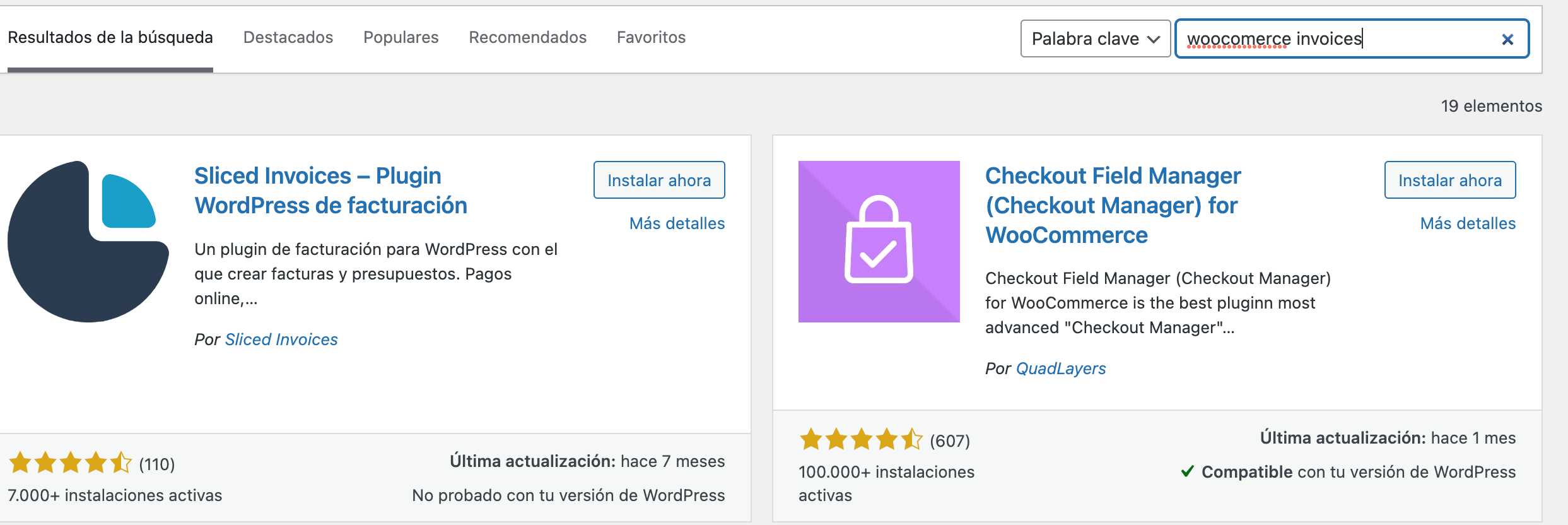Clear the plugin search field with X
The image size is (1568, 525).
[1507, 39]
